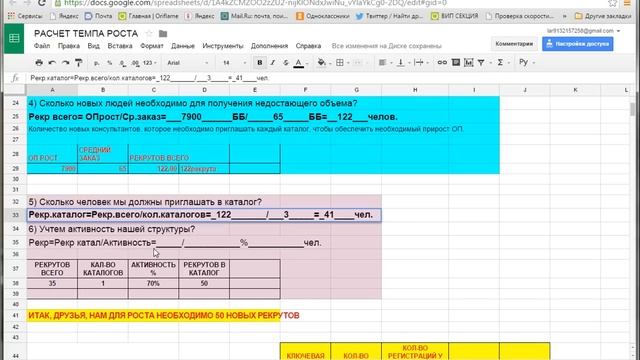640x360 pixels.
Task: Select column H header
Action: point(415,90)
